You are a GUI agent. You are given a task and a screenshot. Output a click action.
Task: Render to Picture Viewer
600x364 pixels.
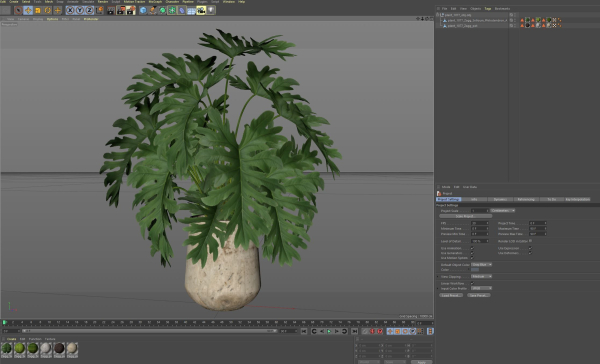(x=121, y=10)
